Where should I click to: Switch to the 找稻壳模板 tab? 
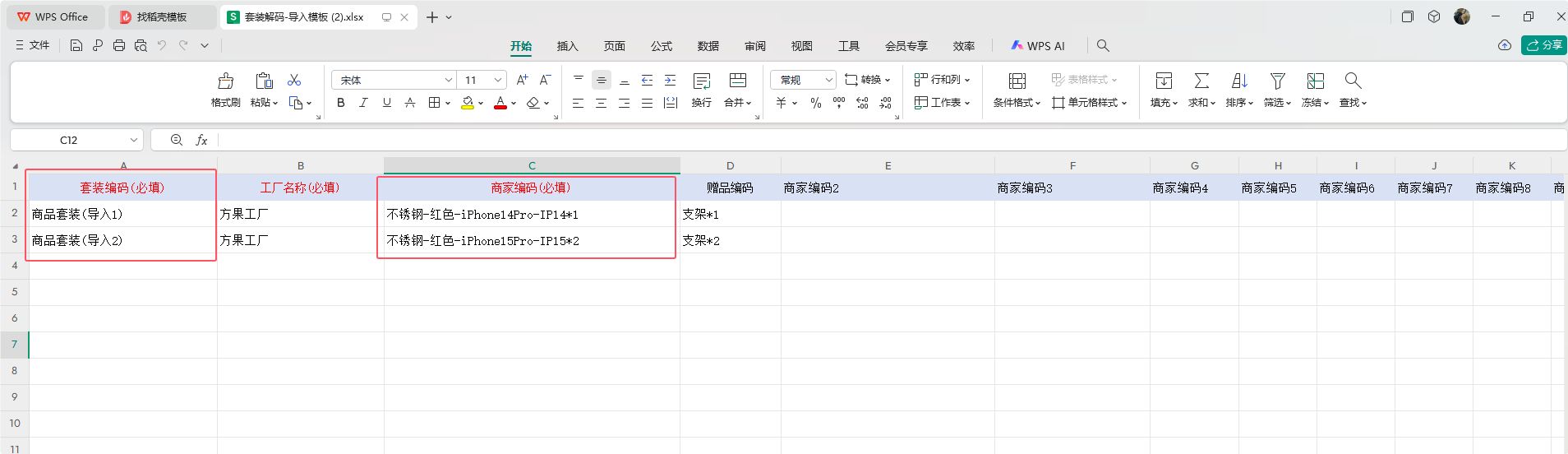pyautogui.click(x=162, y=16)
